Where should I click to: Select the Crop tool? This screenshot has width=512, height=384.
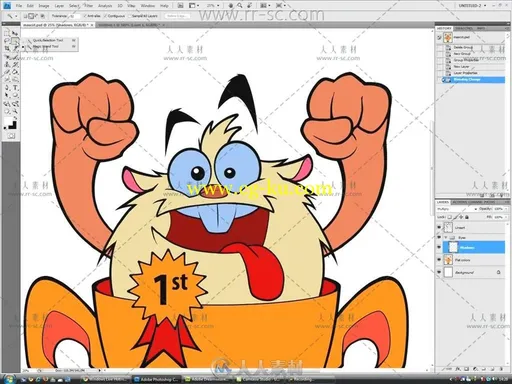(7, 49)
